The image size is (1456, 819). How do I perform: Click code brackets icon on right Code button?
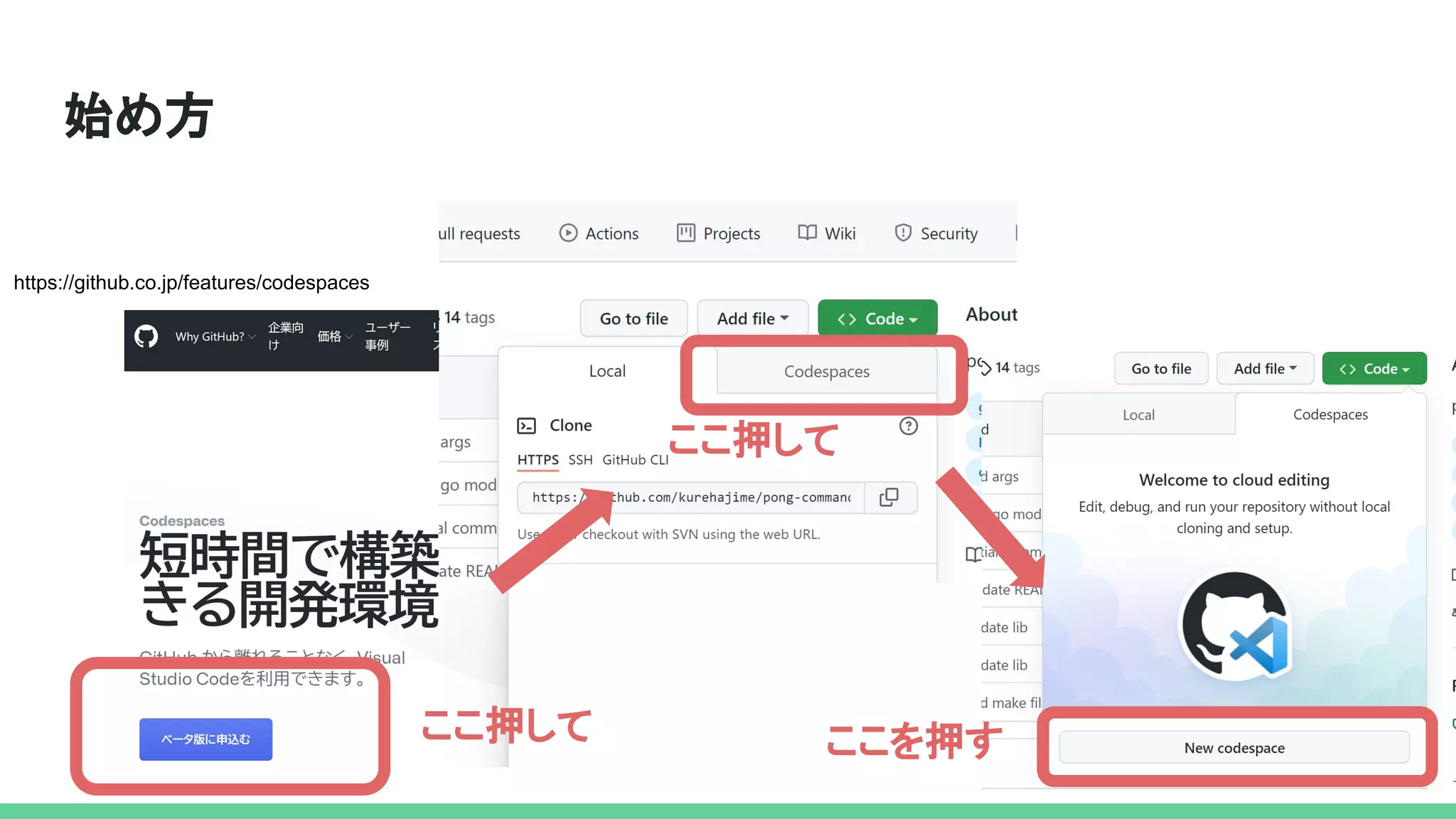1347,369
